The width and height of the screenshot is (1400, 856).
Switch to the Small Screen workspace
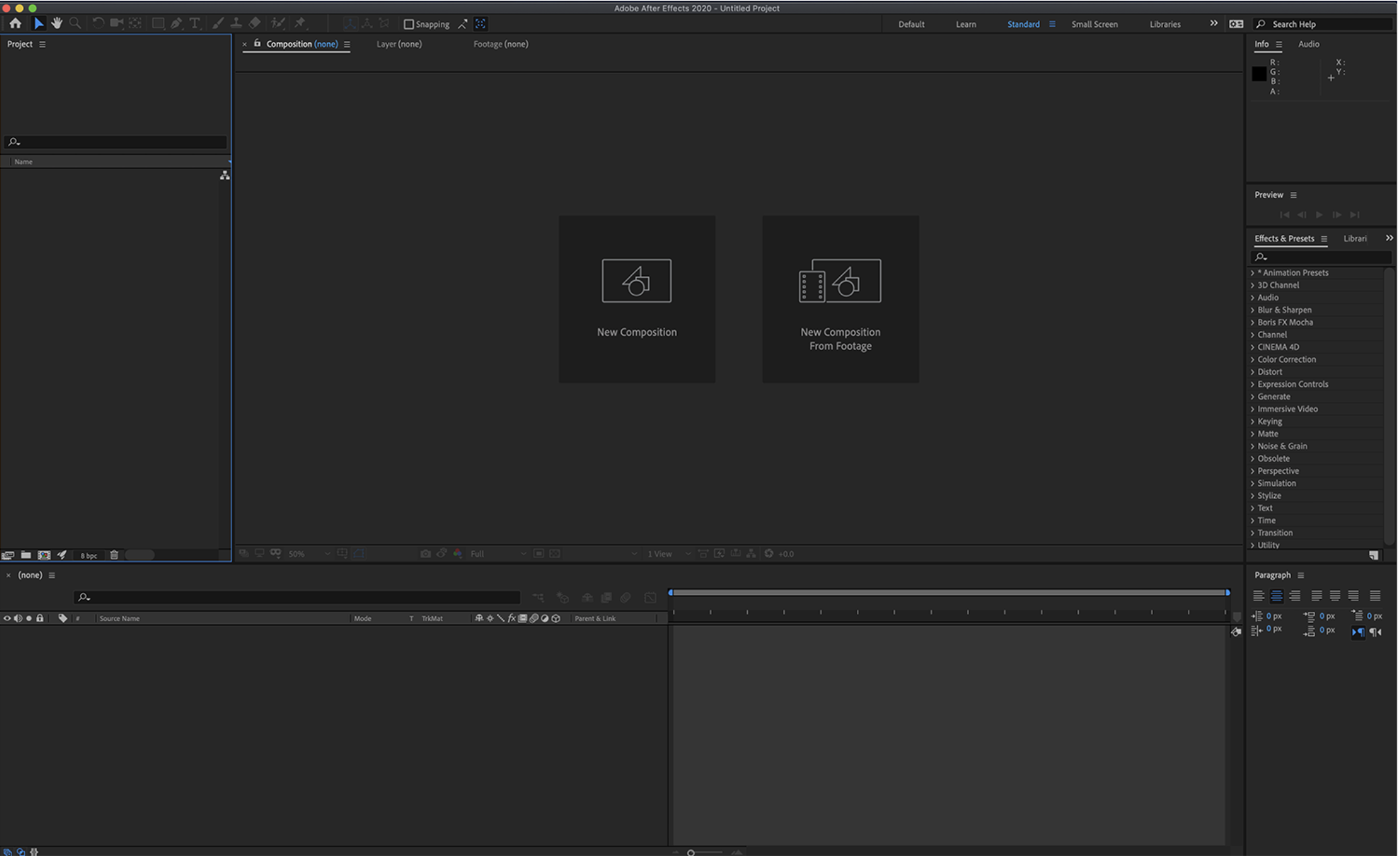tap(1094, 24)
